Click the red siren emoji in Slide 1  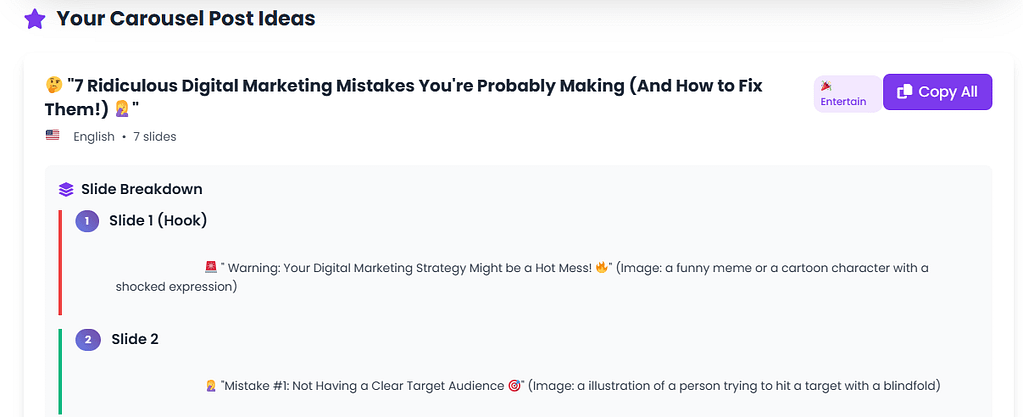click(x=210, y=268)
